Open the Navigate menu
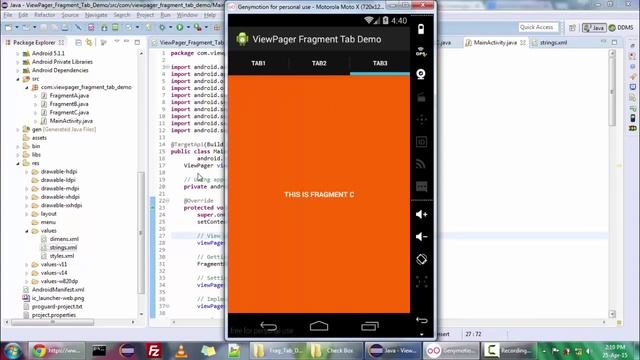 click(96, 15)
